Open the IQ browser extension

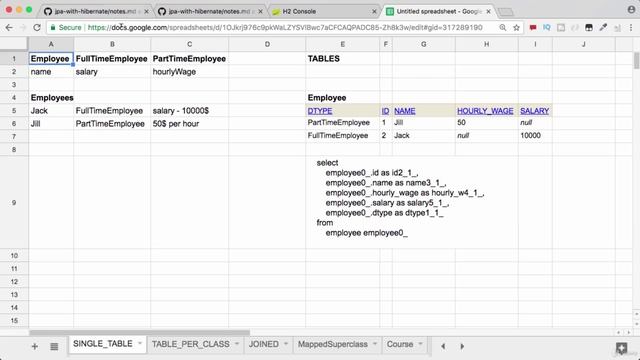(x=547, y=27)
